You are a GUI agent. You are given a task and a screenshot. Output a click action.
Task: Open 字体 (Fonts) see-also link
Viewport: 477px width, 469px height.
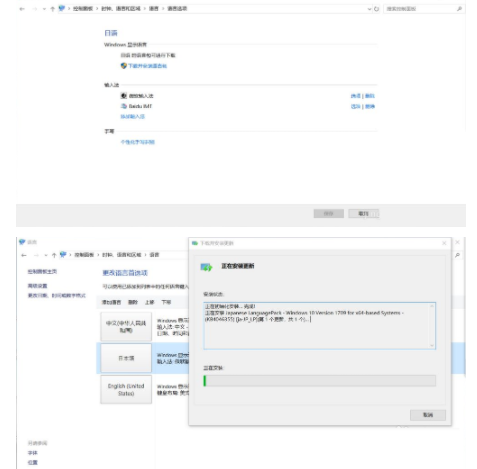point(33,453)
